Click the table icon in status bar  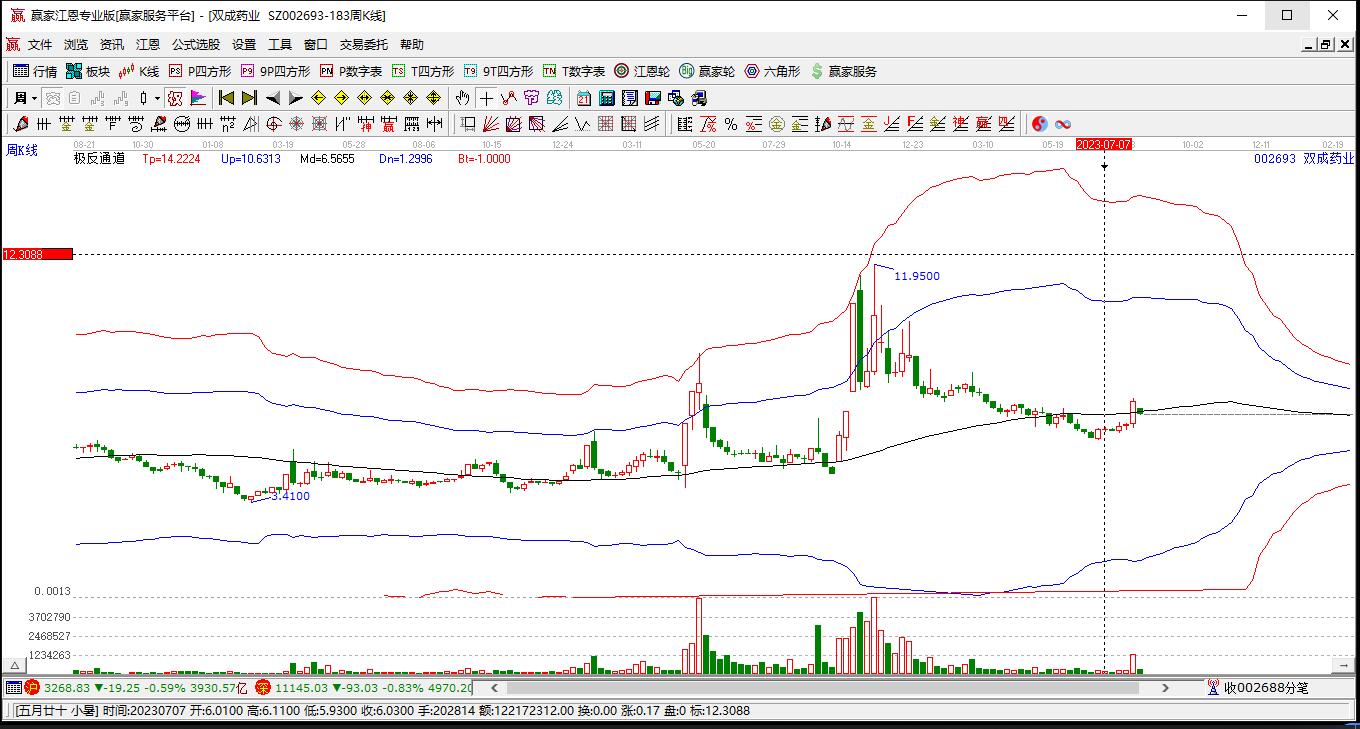[x=13, y=688]
